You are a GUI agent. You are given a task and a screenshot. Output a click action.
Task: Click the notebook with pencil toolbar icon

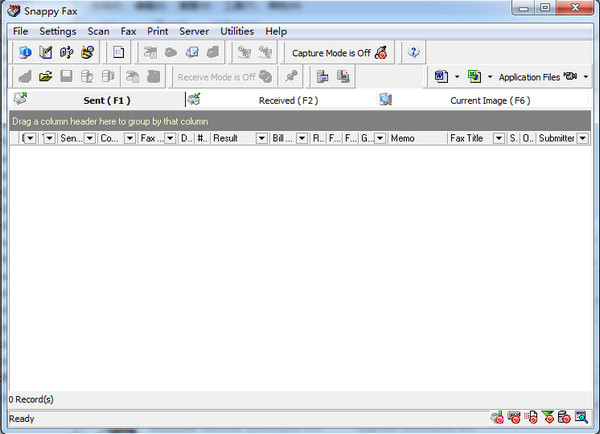46,52
